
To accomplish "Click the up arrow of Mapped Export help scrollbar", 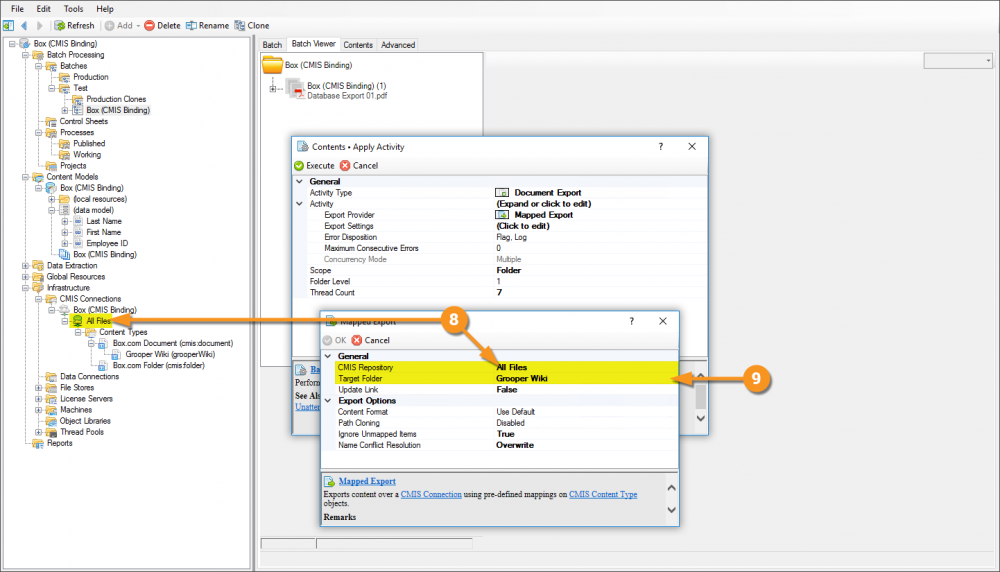I will point(672,488).
